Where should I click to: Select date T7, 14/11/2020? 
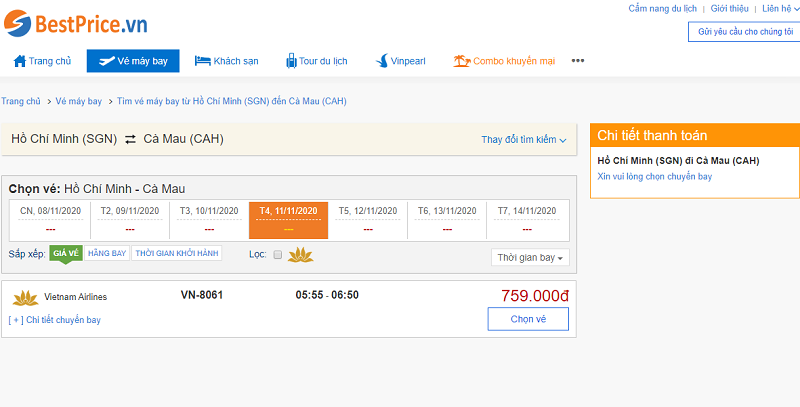527,220
